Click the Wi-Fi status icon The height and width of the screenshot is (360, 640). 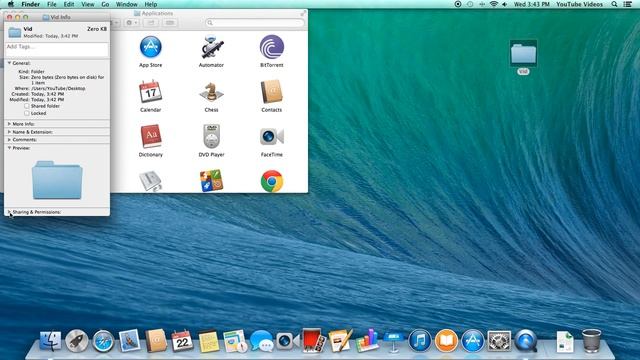[x=493, y=4]
